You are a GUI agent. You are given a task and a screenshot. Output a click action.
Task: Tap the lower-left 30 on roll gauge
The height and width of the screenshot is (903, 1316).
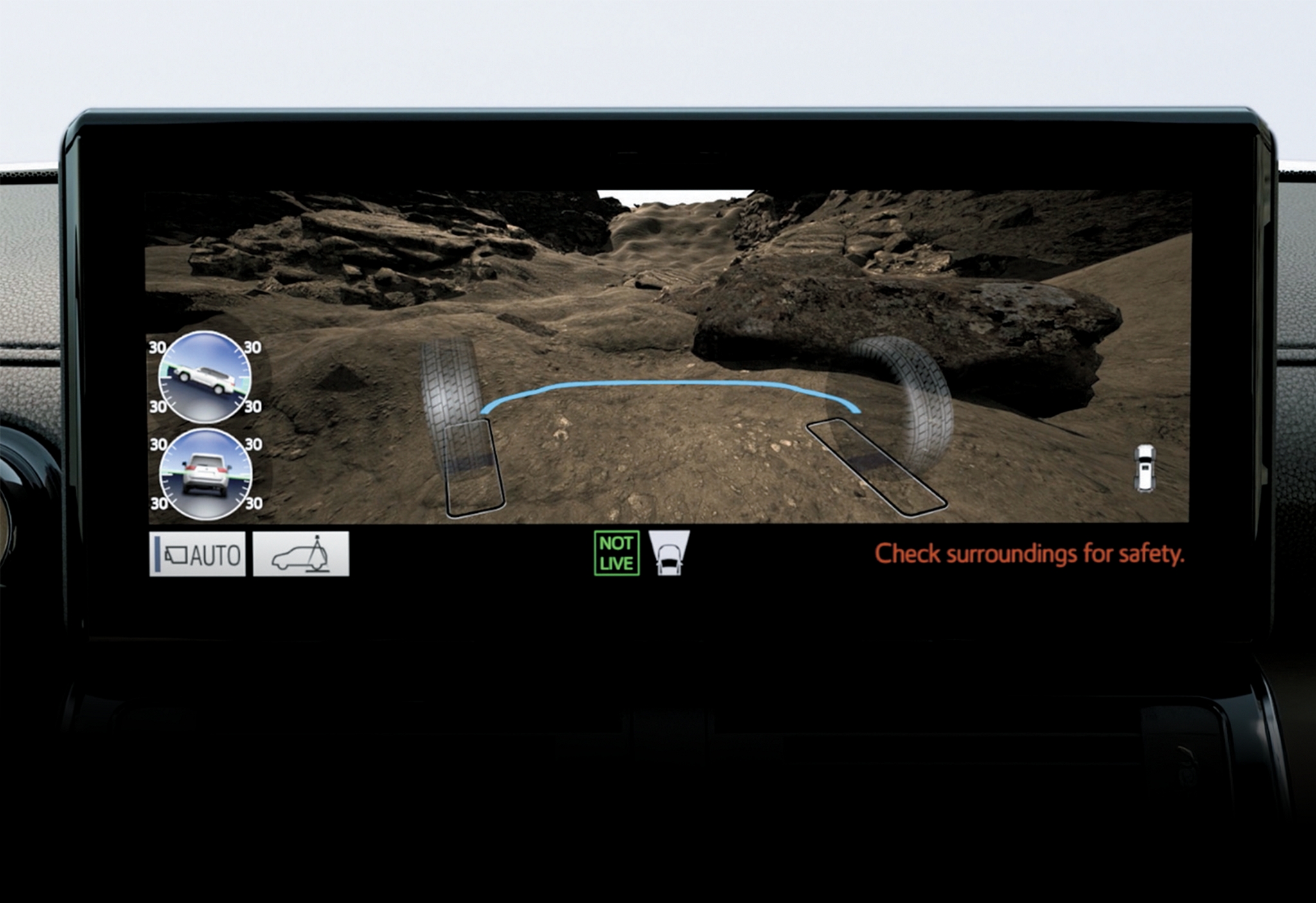159,503
